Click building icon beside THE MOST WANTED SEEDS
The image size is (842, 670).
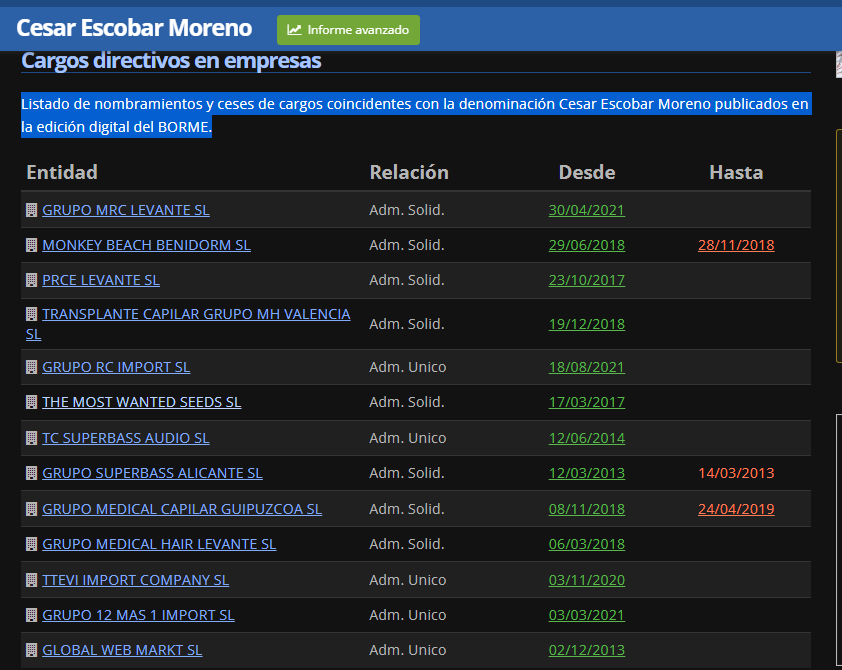click(32, 402)
